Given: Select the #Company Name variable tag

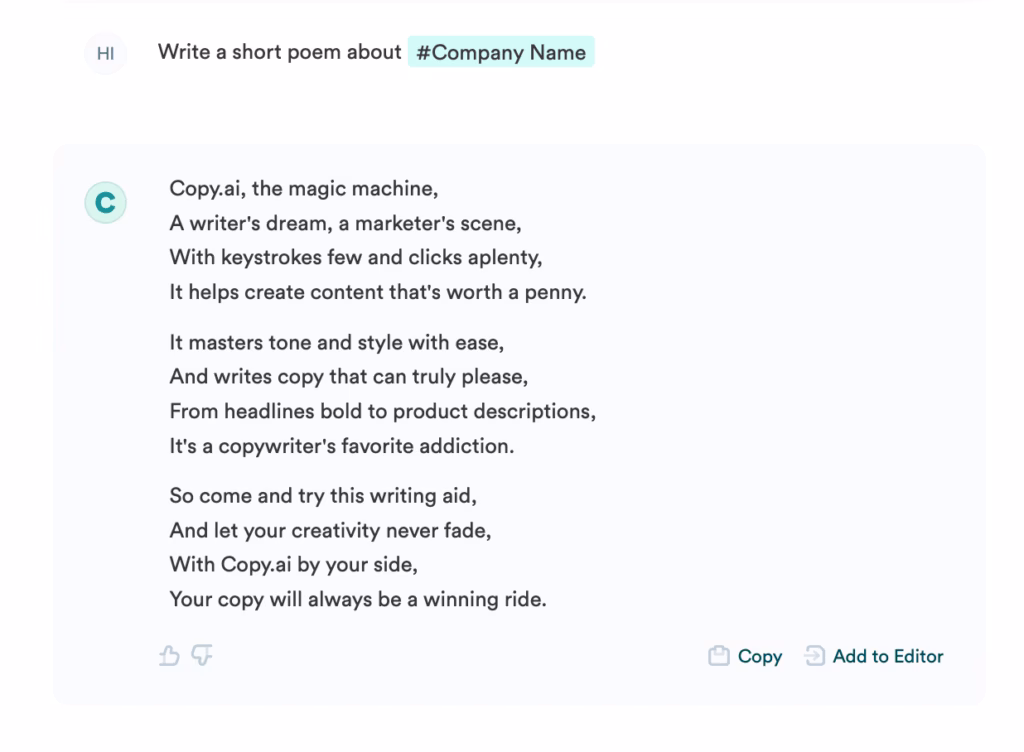Looking at the screenshot, I should (500, 52).
